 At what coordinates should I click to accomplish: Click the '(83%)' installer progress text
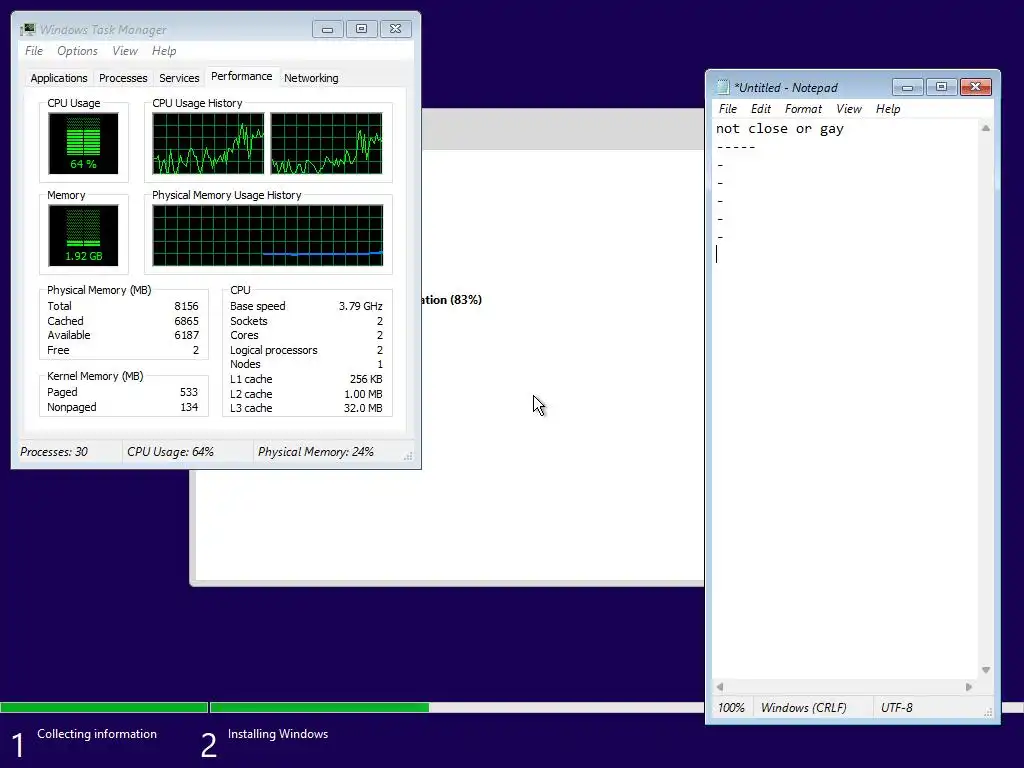pos(466,300)
